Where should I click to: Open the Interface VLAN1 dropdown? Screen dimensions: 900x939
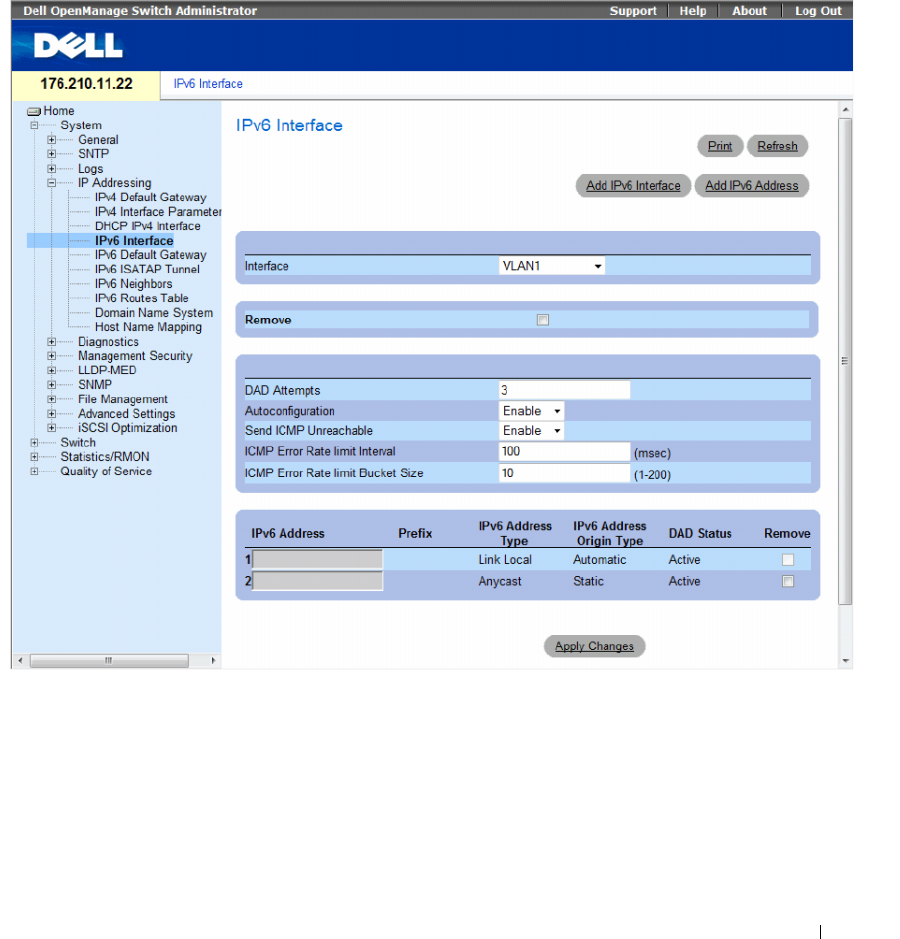tap(551, 266)
